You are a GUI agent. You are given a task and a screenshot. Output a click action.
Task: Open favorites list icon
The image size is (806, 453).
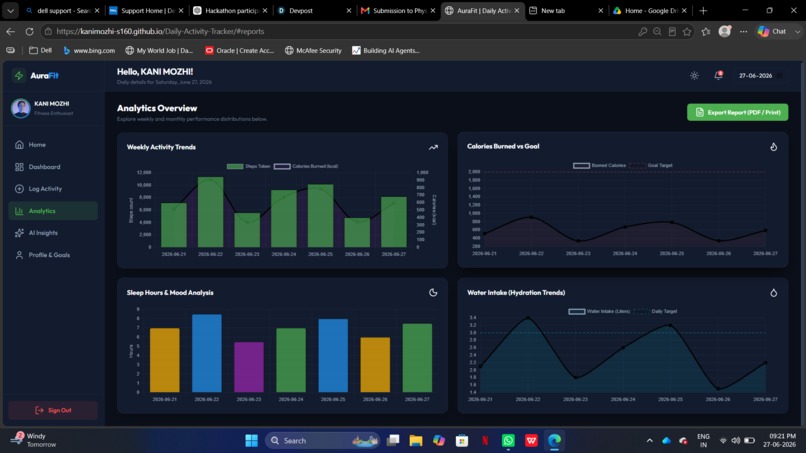click(706, 31)
